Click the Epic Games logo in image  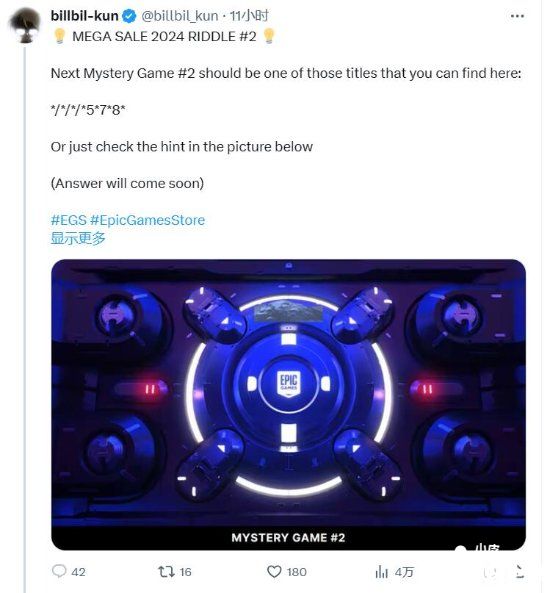289,384
